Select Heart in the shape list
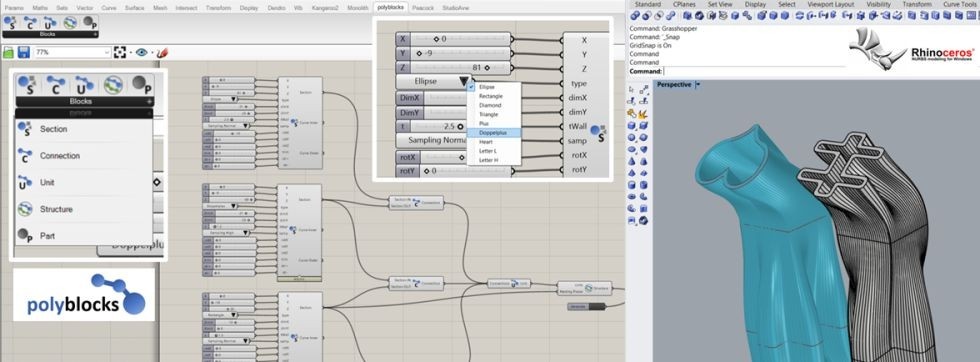 tap(494, 142)
